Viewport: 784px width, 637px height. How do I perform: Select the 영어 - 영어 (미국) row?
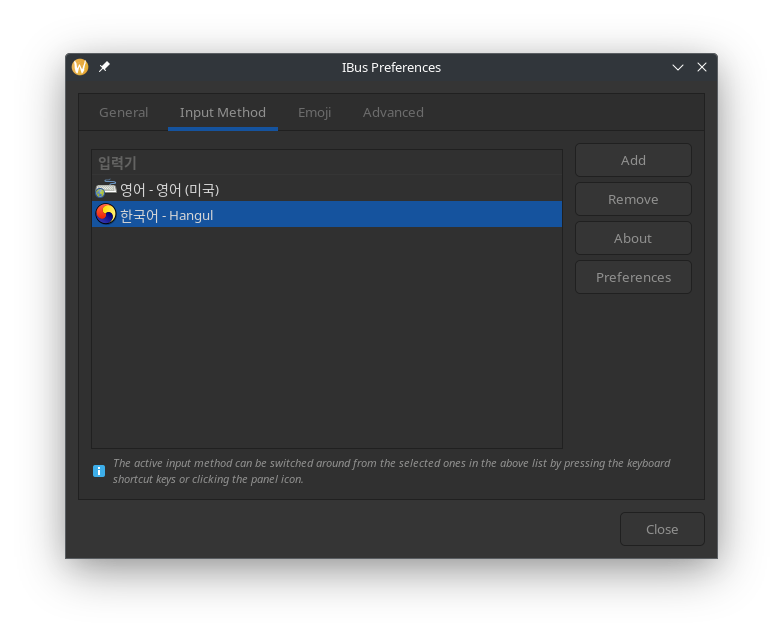click(x=327, y=189)
